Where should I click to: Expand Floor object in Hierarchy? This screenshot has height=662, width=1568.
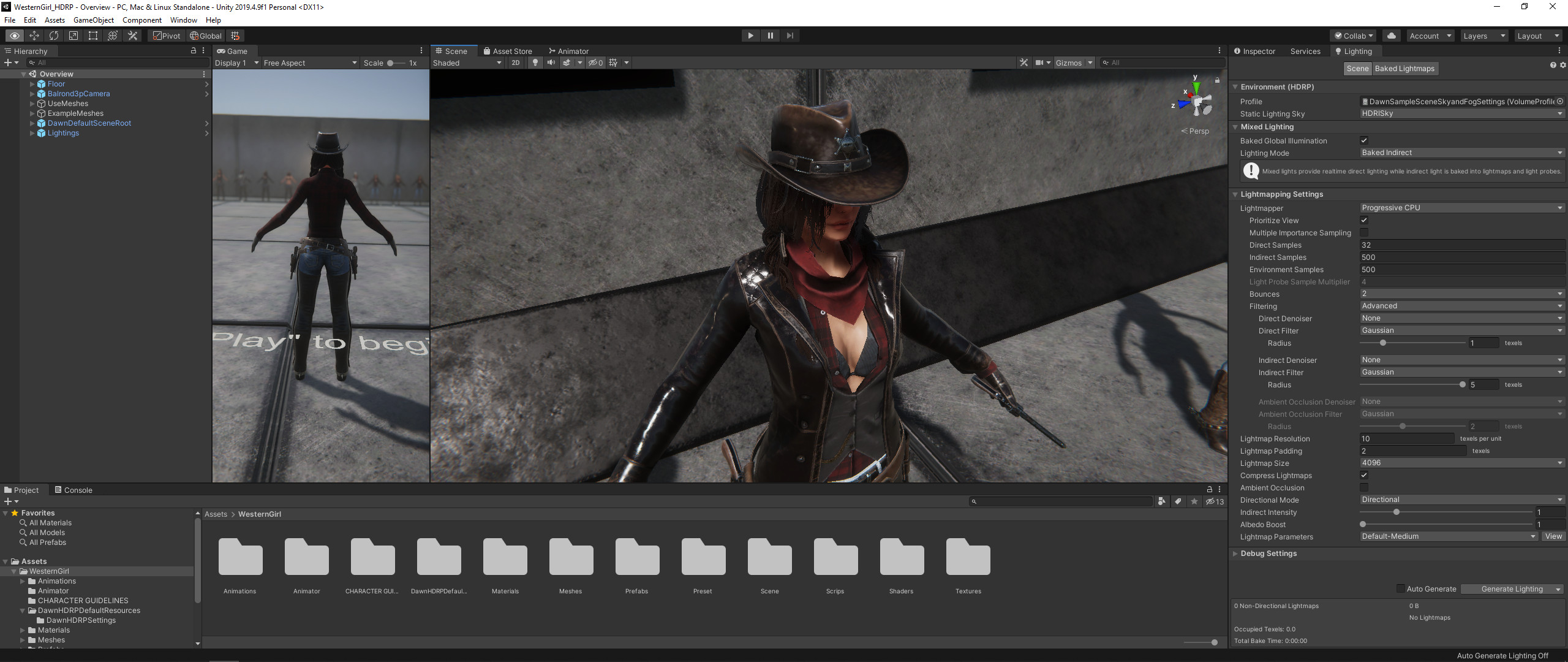pyautogui.click(x=32, y=84)
